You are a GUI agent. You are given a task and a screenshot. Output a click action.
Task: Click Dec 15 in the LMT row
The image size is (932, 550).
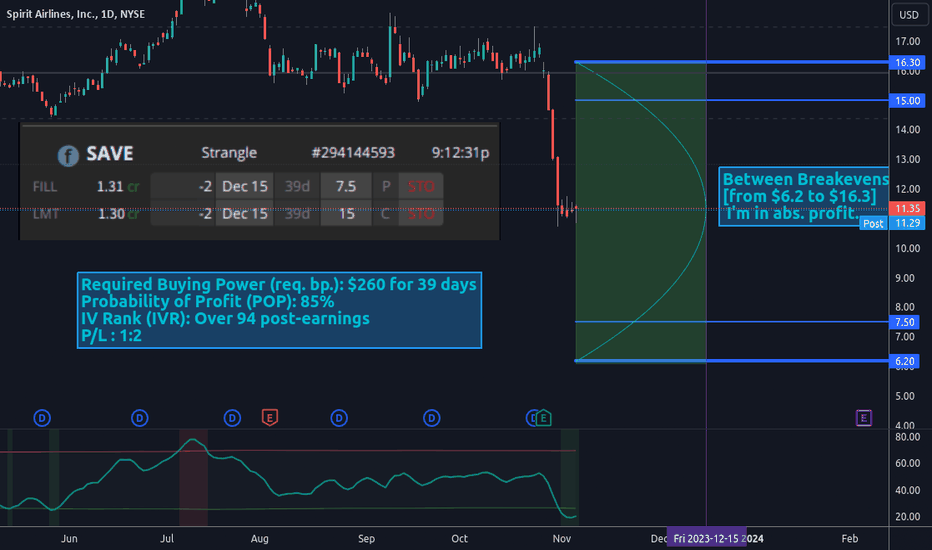pyautogui.click(x=244, y=213)
